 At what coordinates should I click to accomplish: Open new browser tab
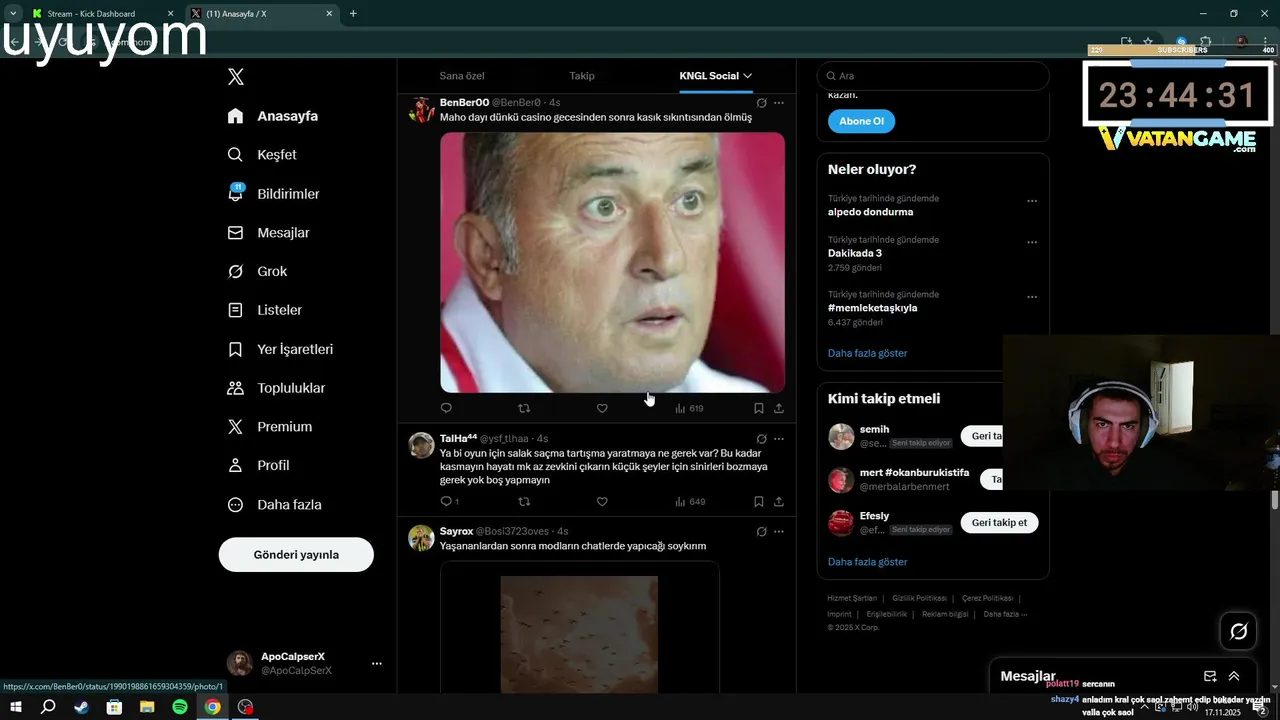[x=353, y=14]
